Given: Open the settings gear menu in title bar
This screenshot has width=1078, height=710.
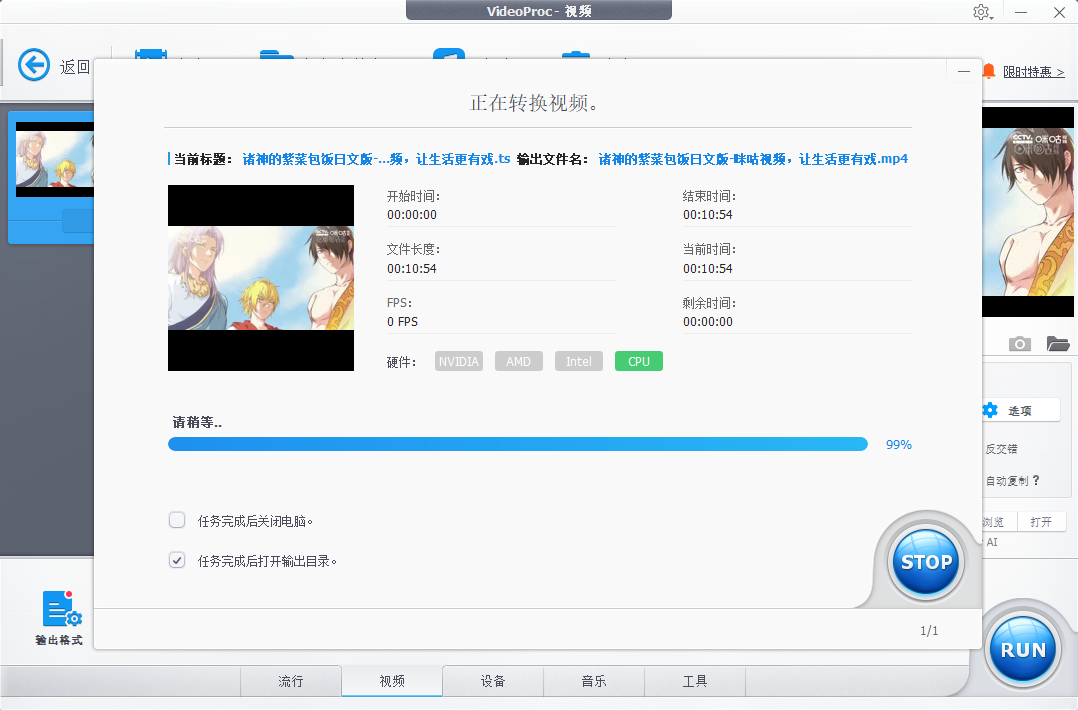Looking at the screenshot, I should (981, 12).
